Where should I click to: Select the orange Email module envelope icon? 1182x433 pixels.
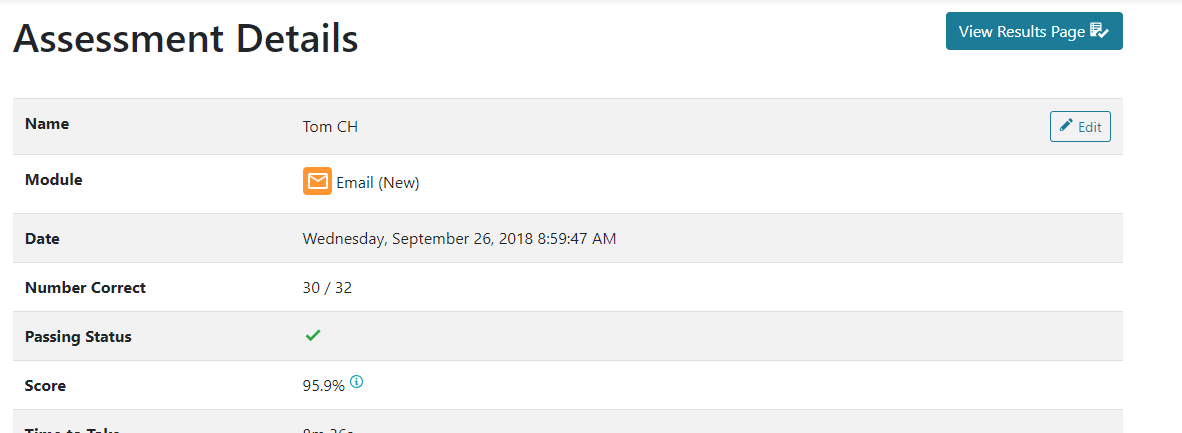coord(317,181)
